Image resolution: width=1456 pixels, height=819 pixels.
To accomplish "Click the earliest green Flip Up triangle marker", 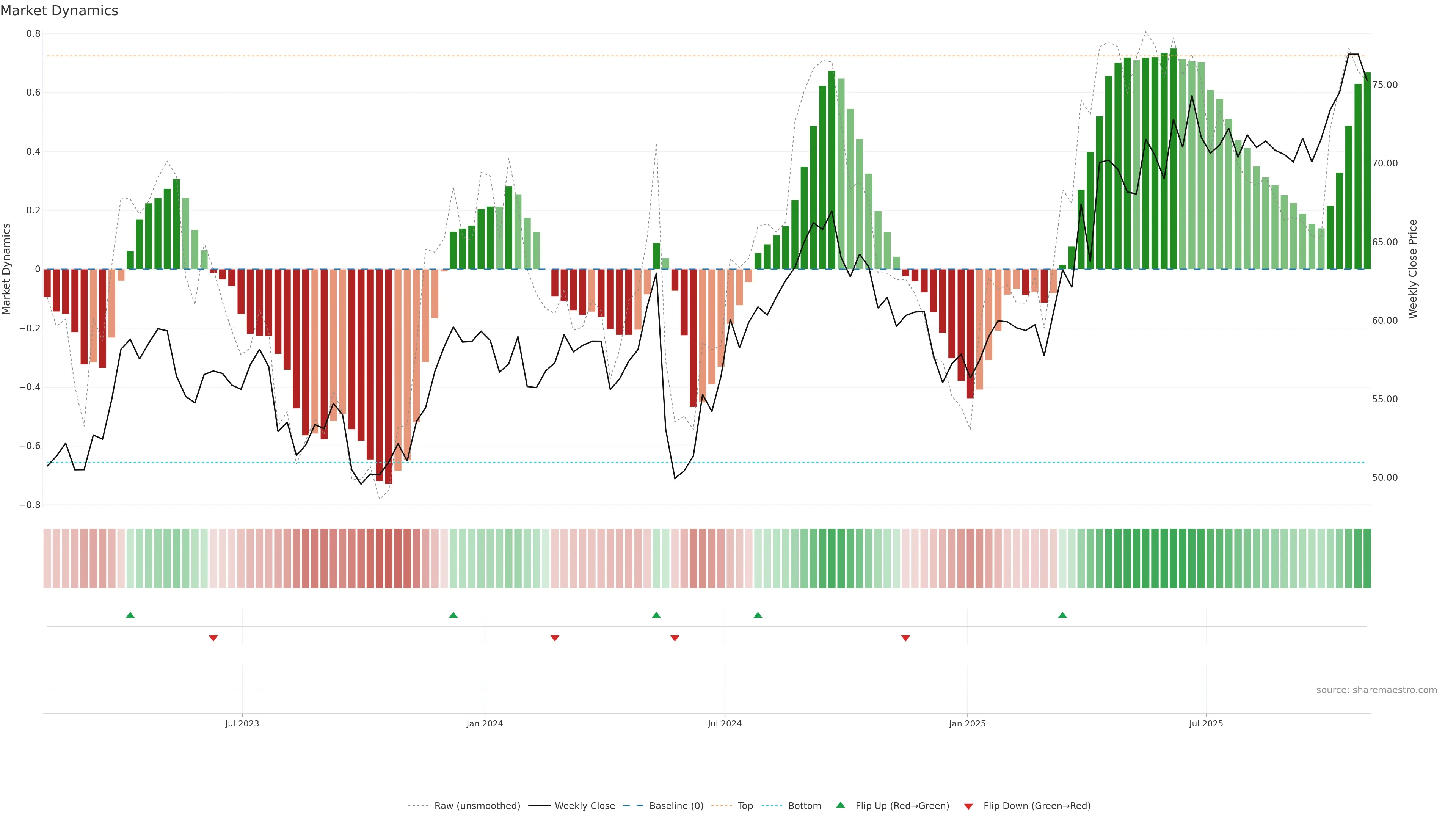I will pos(130,615).
